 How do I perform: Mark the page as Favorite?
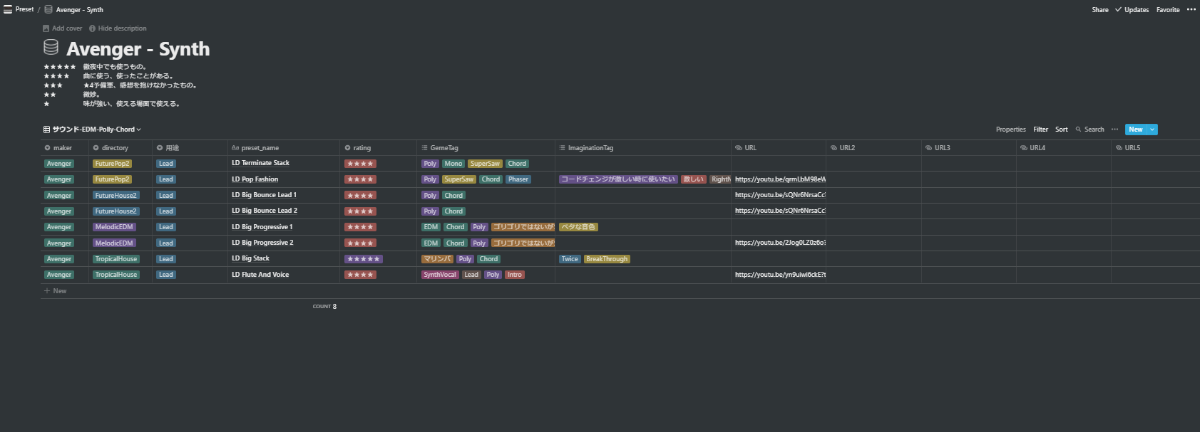point(1168,9)
